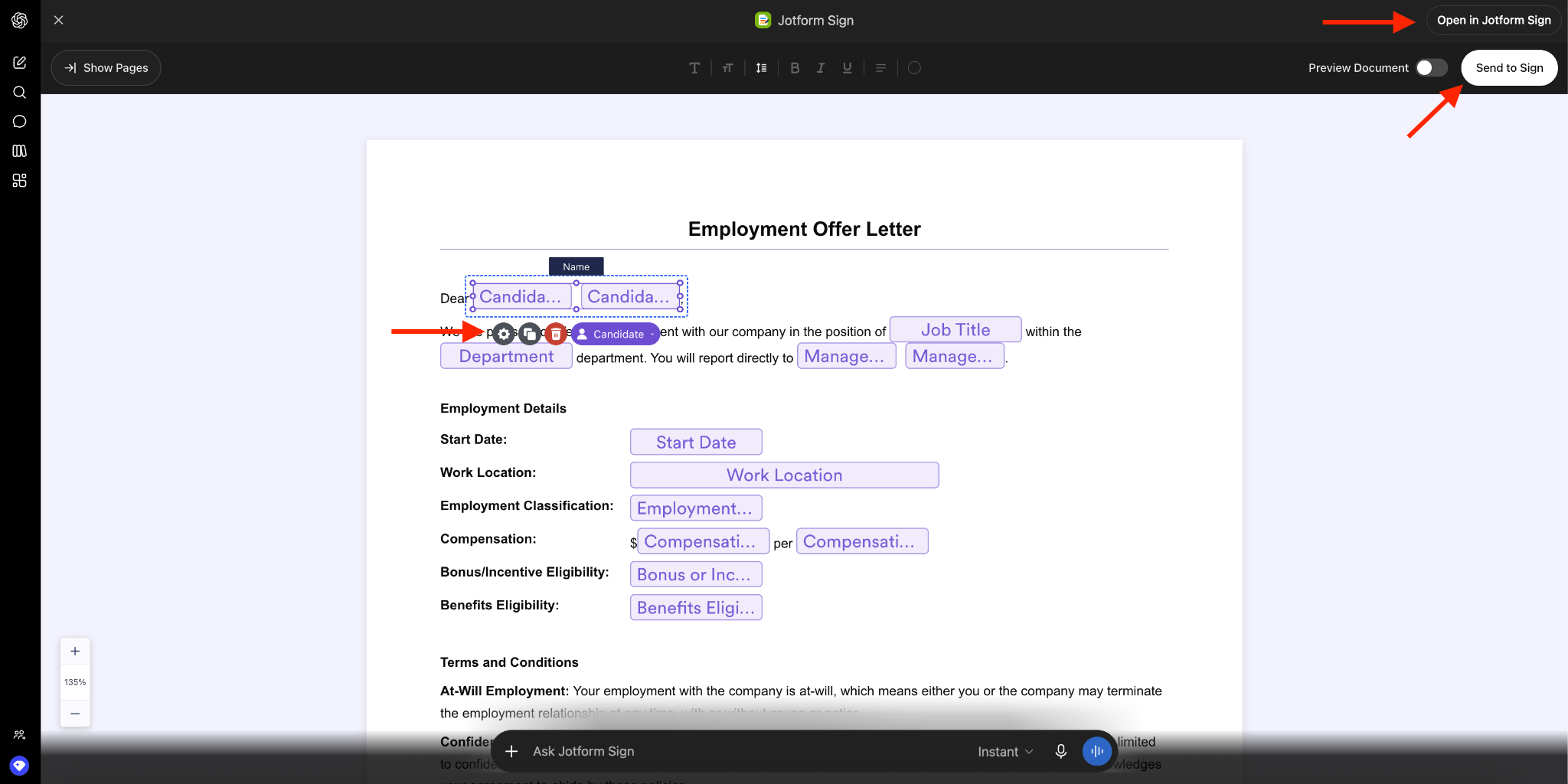
Task: Select the Benefits Eligi... field
Action: 696,607
